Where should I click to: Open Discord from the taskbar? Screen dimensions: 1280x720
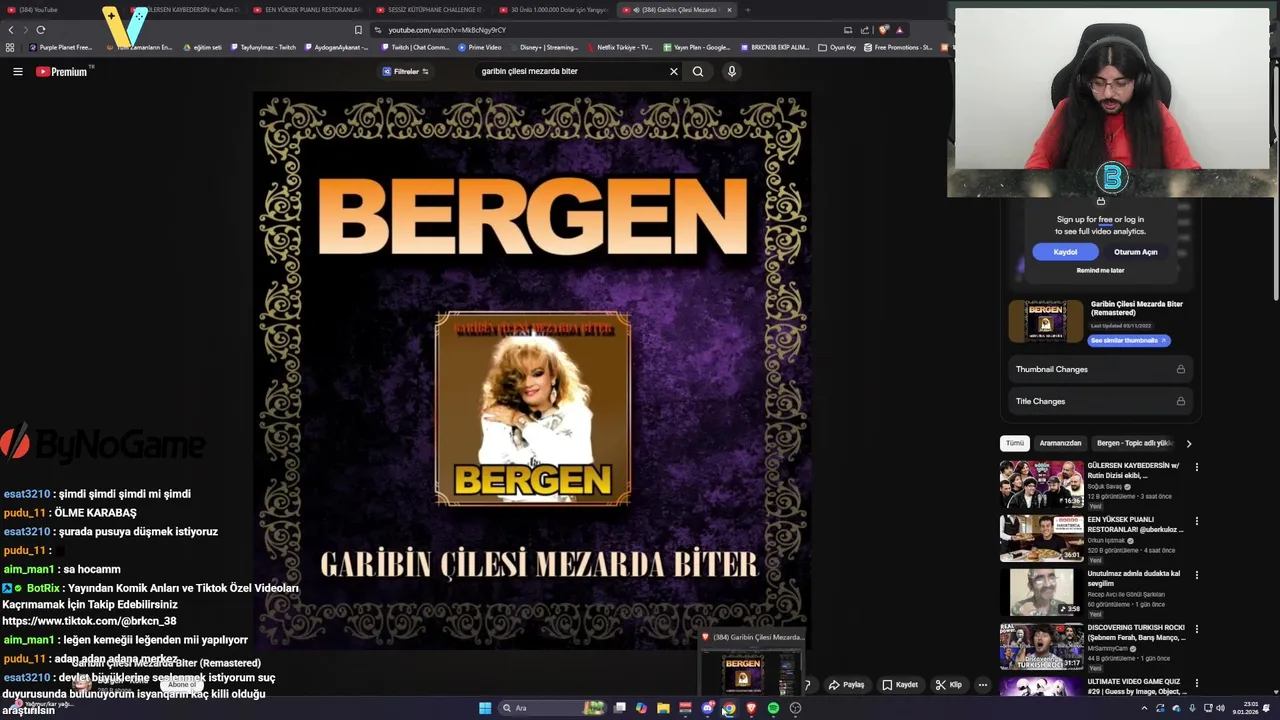coord(707,708)
